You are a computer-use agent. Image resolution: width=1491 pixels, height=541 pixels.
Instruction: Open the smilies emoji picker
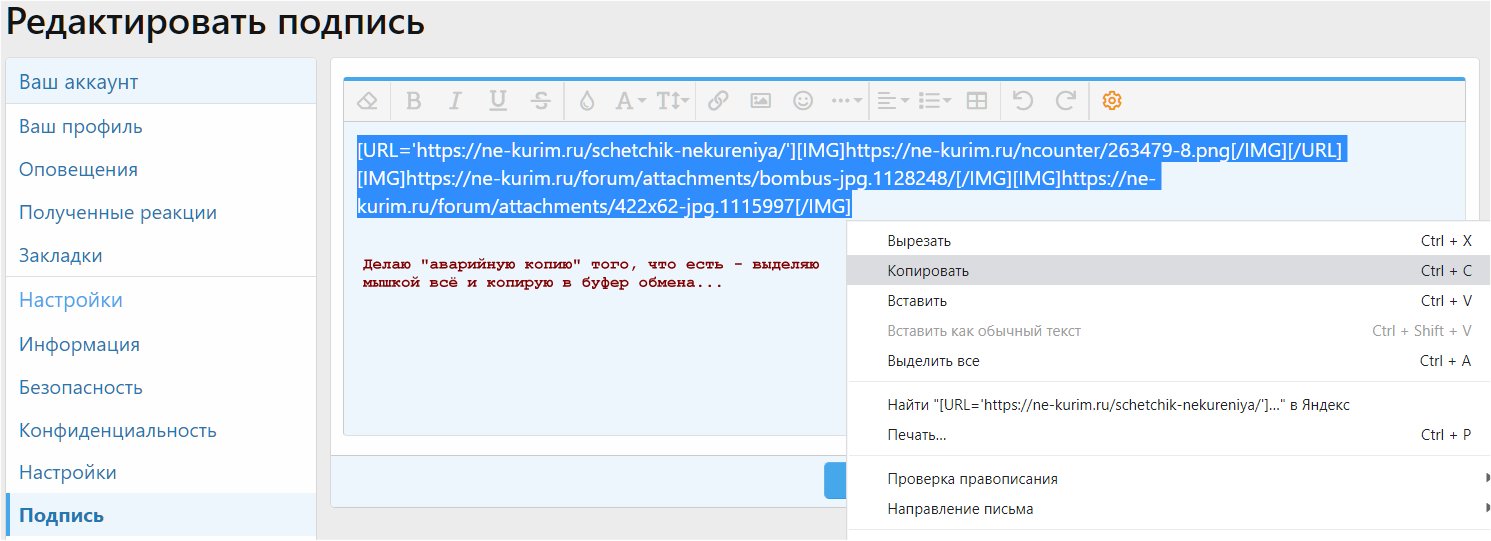802,101
